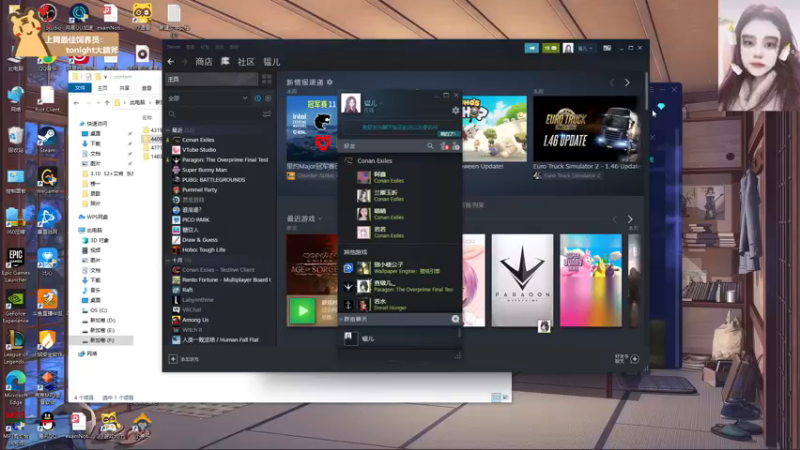Open the friends and chat button bottom right
The image size is (800, 450).
click(x=628, y=359)
